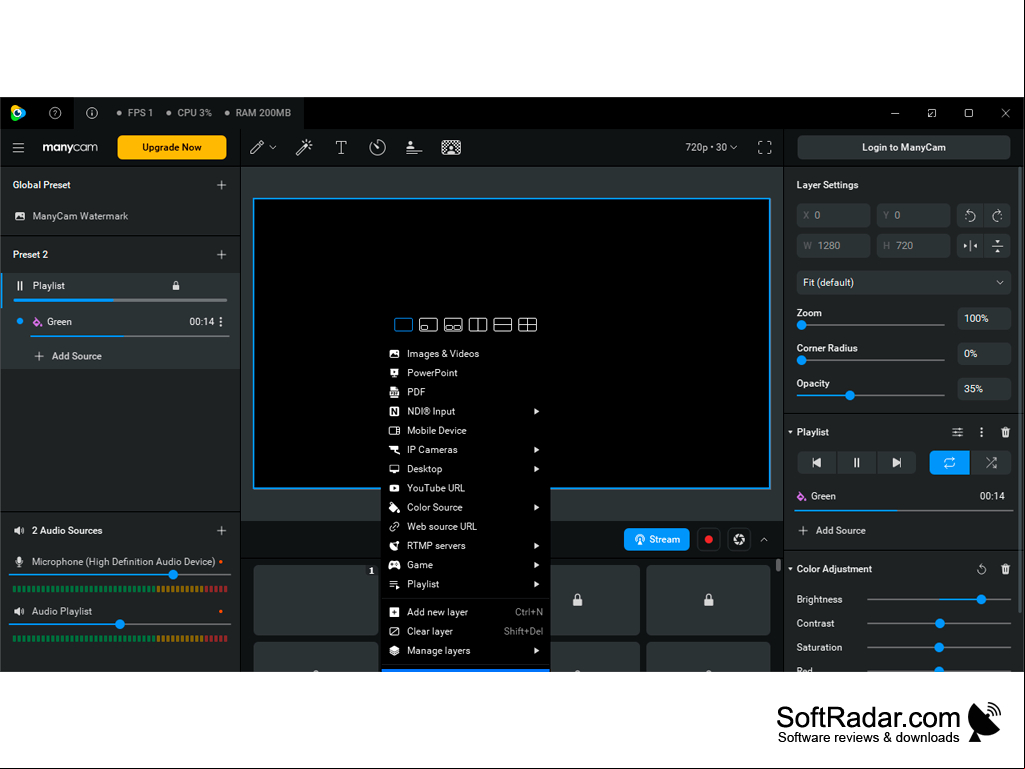Select YouTube URL menu entry

click(465, 488)
